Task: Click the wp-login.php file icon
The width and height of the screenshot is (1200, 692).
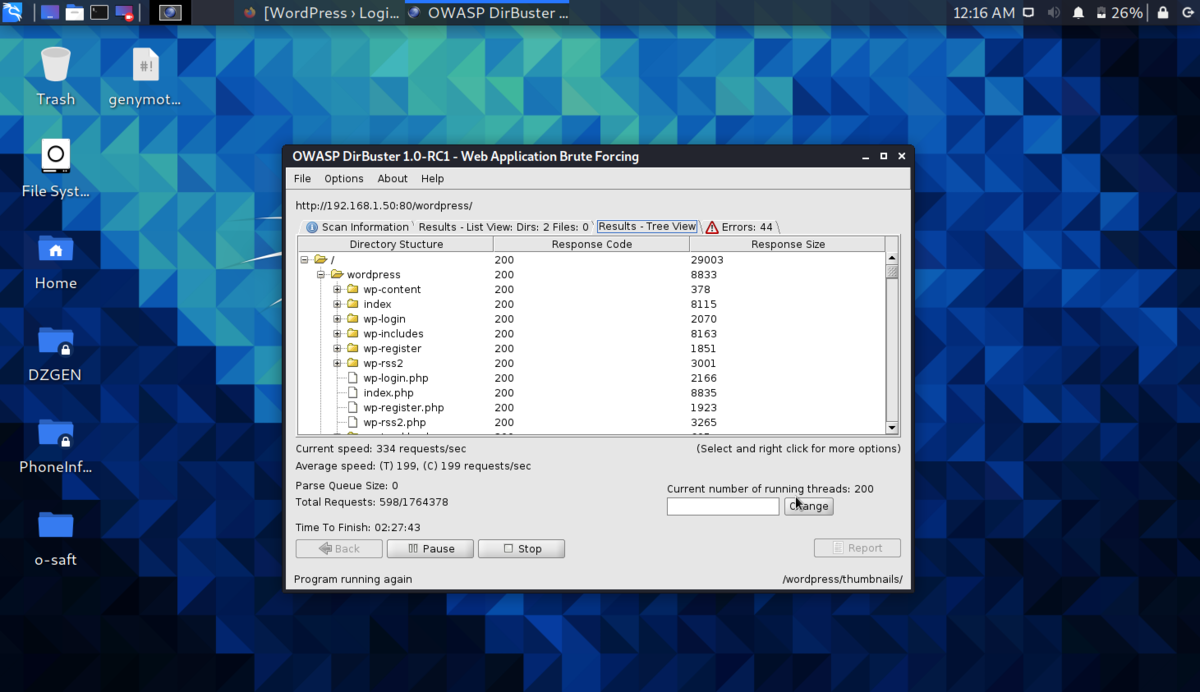Action: 353,378
